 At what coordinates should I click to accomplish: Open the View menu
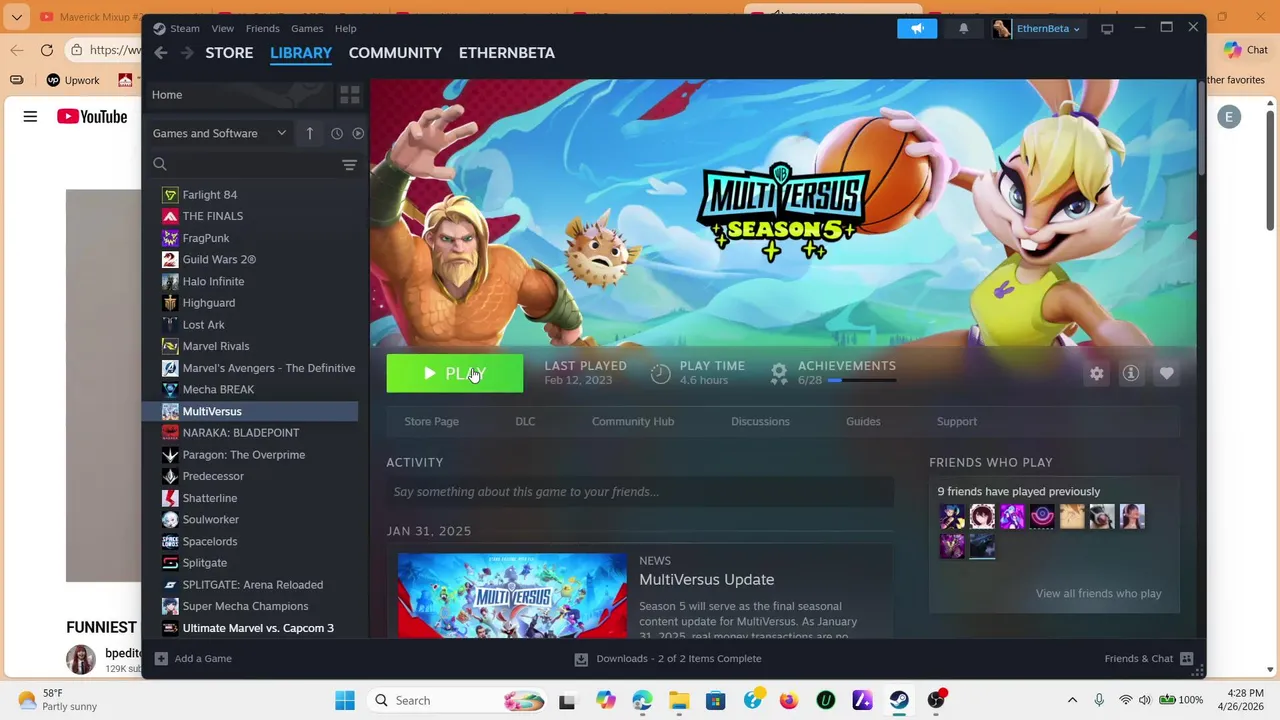tap(223, 28)
